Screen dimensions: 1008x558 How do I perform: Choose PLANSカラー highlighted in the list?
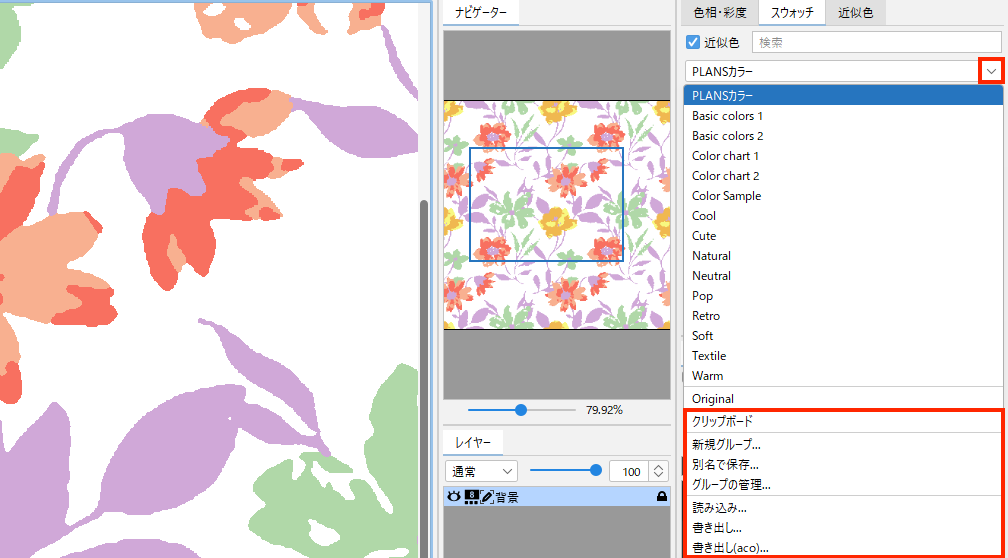point(843,96)
